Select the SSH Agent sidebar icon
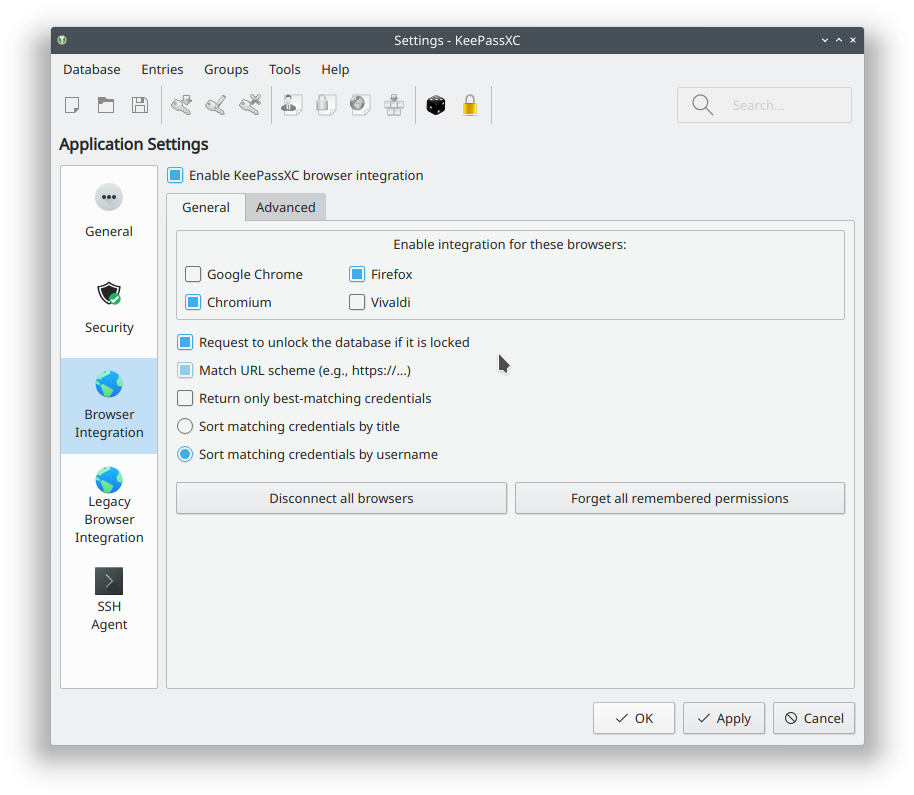 point(108,580)
